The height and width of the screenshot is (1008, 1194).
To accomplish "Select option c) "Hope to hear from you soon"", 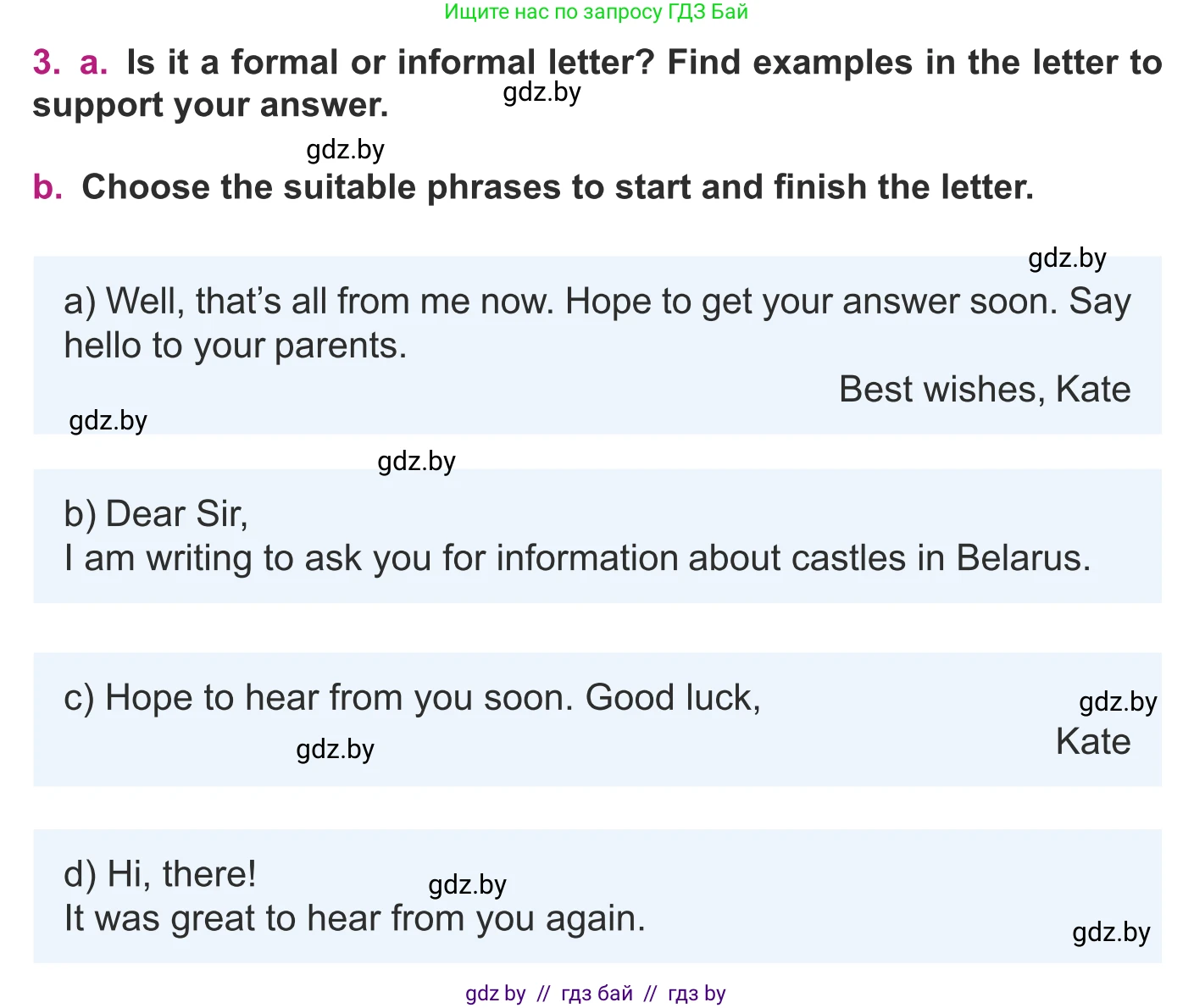I will click(412, 698).
